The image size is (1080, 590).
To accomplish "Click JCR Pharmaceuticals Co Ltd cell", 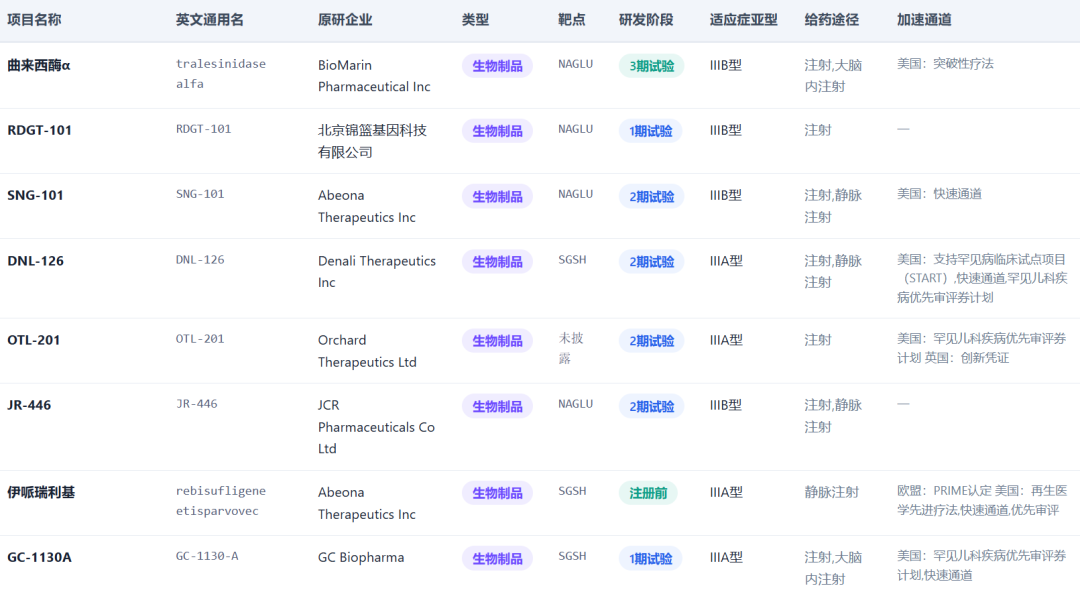I will coord(376,427).
